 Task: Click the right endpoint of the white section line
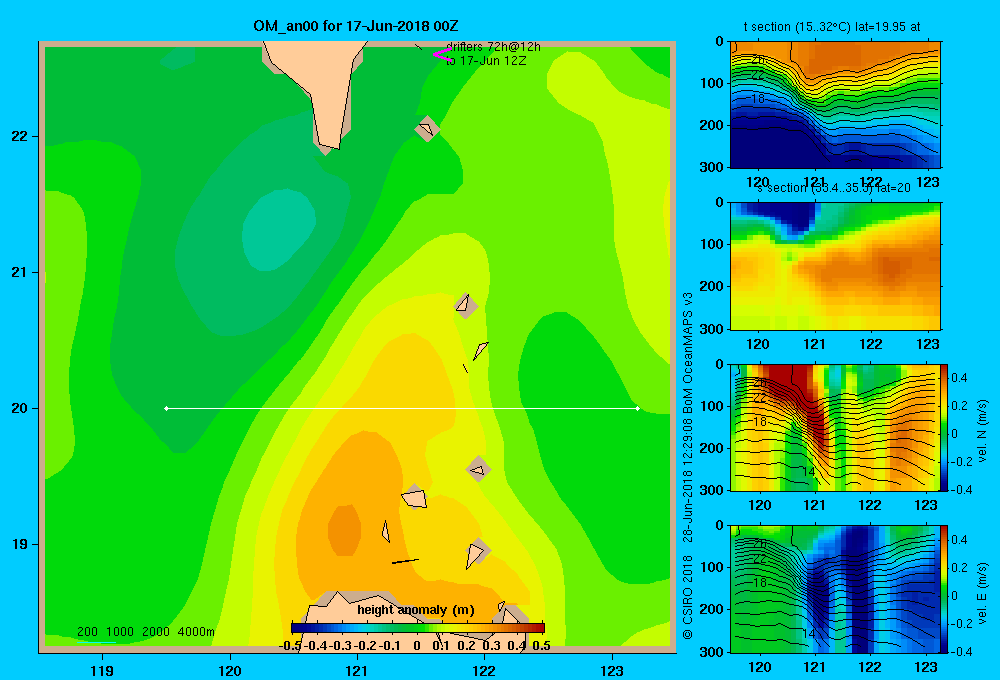click(x=637, y=408)
